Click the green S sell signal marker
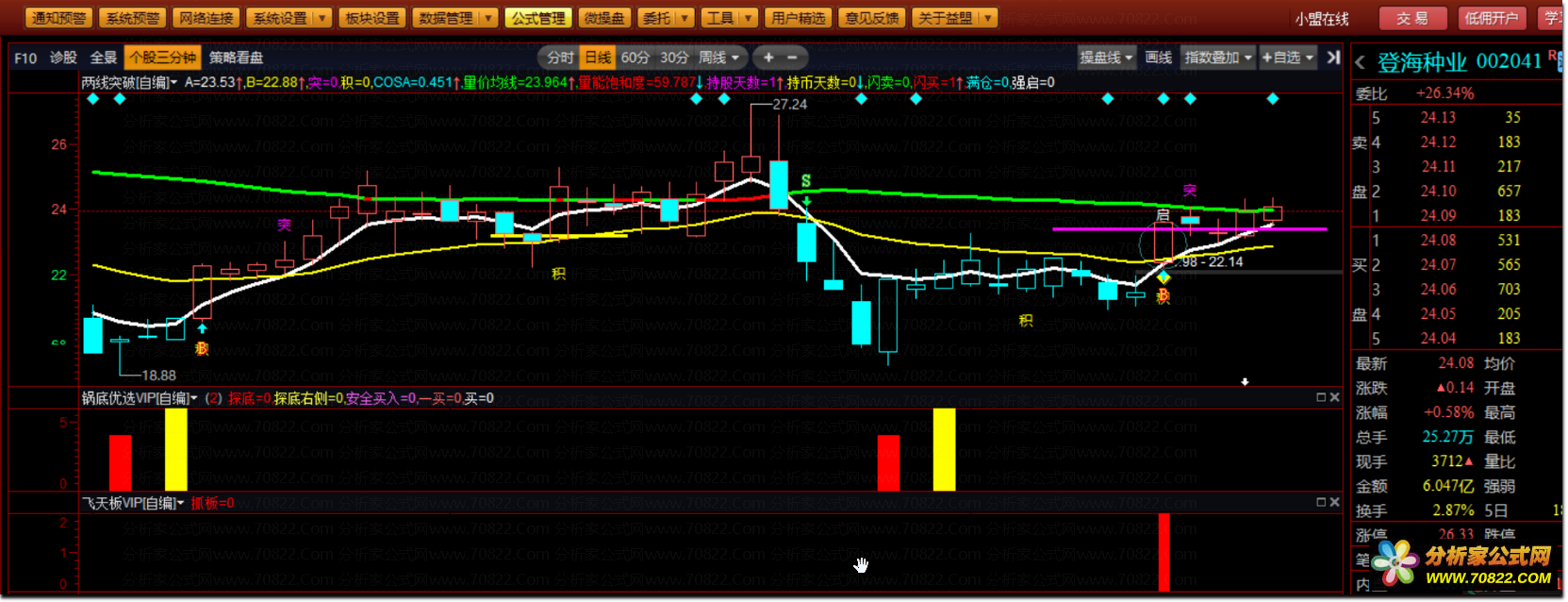The image size is (1568, 602). [806, 180]
